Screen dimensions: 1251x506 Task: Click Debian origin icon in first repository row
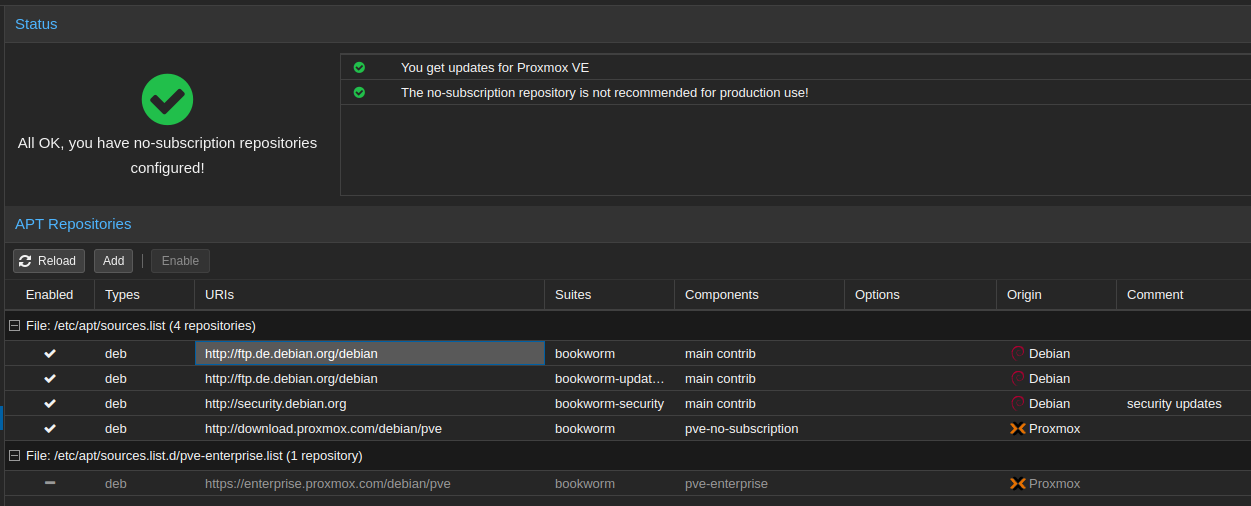coord(1018,353)
